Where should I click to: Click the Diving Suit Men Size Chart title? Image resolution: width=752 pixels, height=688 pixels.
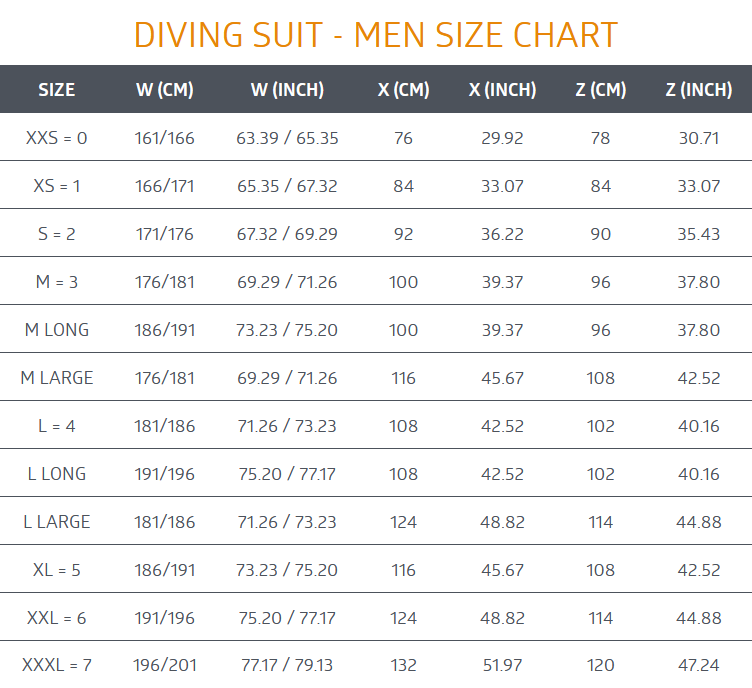click(376, 35)
